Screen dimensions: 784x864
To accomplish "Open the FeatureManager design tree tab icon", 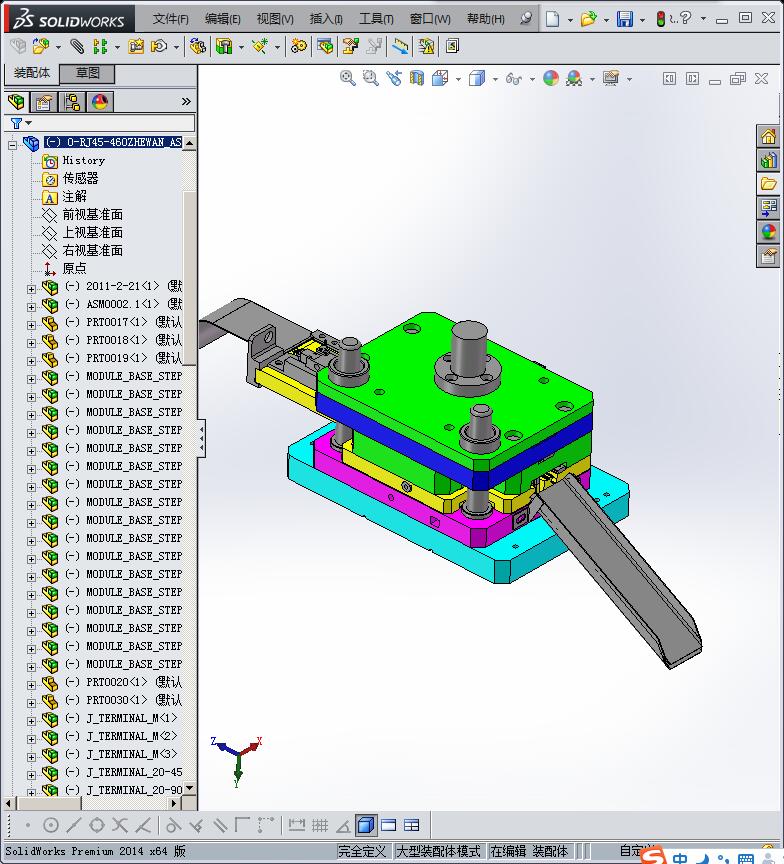I will 17,102.
